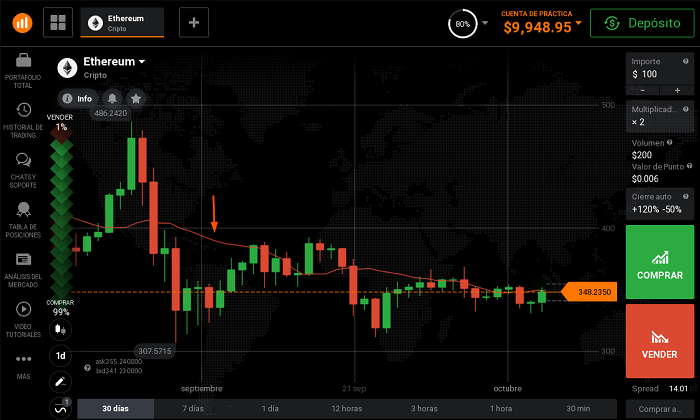Open the Multiplicador x2 selector
Image resolution: width=700 pixels, height=420 pixels.
pyautogui.click(x=660, y=116)
